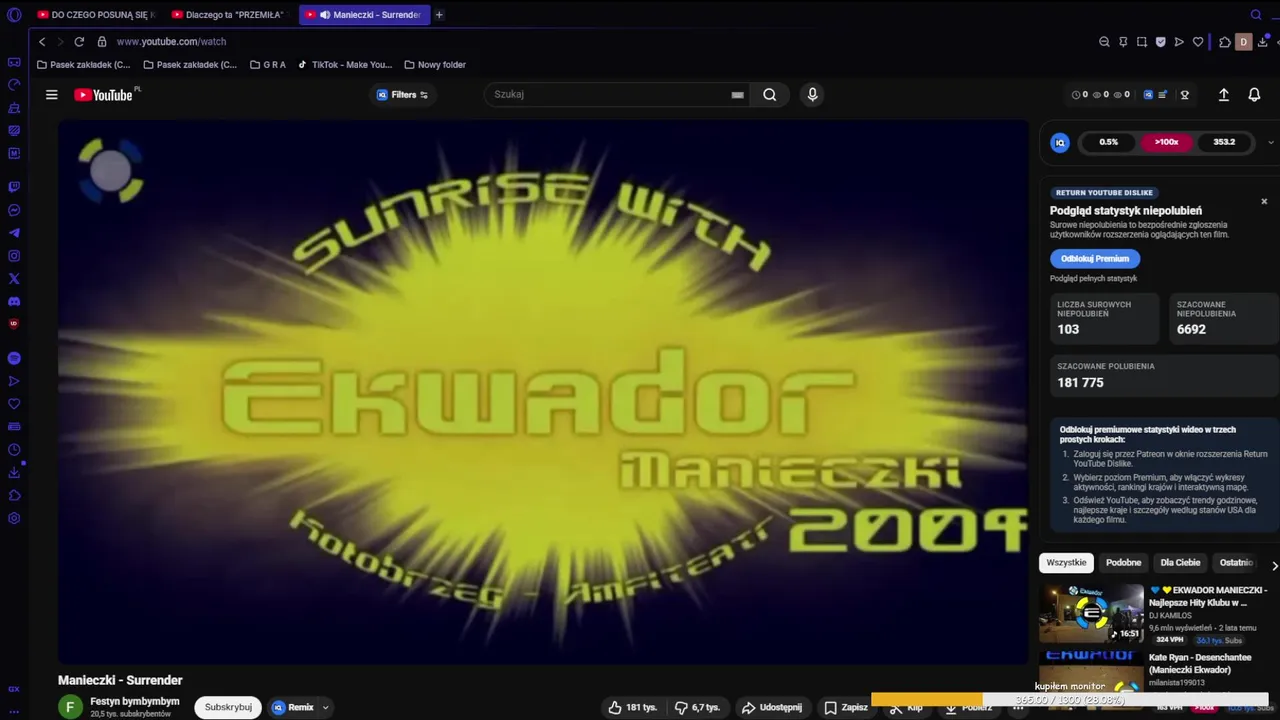Close the Return YouTube Dislike panel
The image size is (1280, 720).
click(x=1264, y=201)
